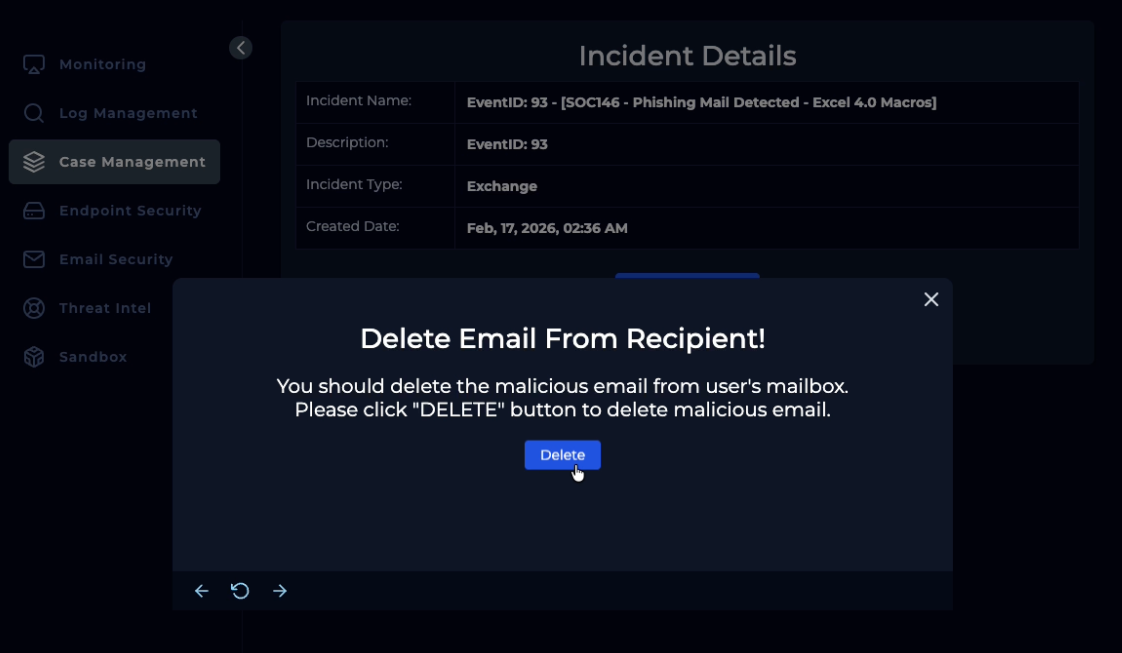This screenshot has height=653, width=1122.
Task: Close the Delete Email dialog
Action: [x=931, y=299]
